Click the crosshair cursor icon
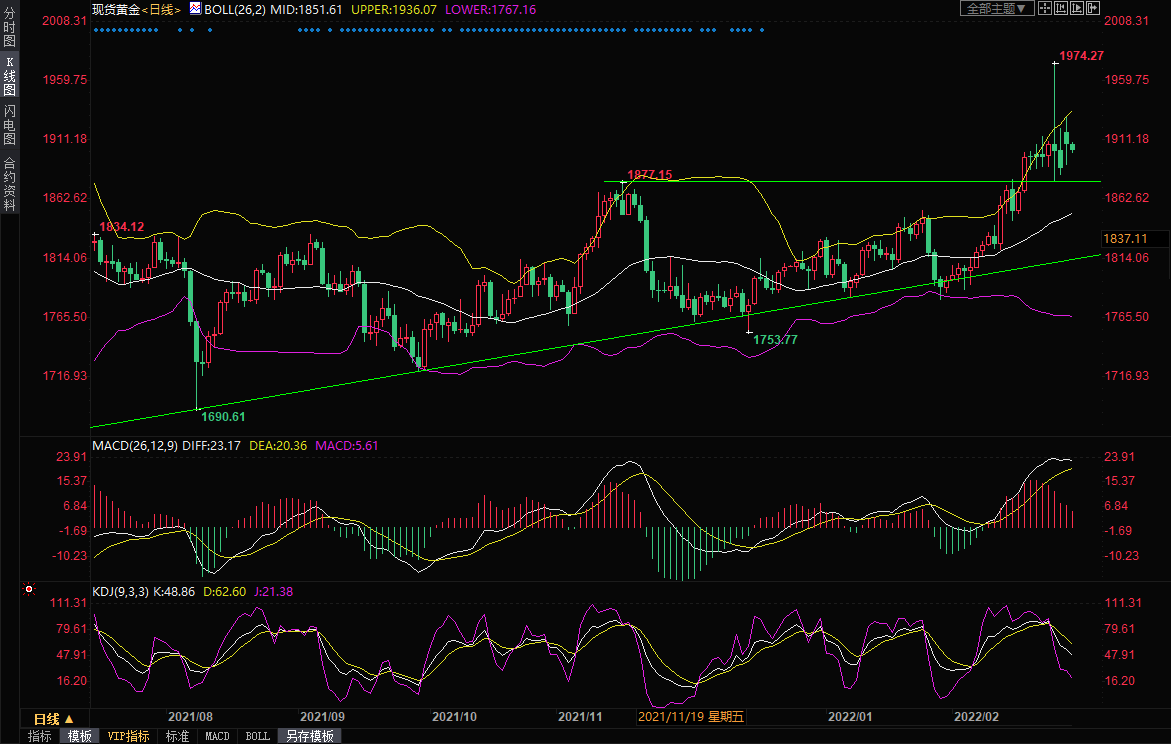Image resolution: width=1171 pixels, height=744 pixels. click(1044, 9)
